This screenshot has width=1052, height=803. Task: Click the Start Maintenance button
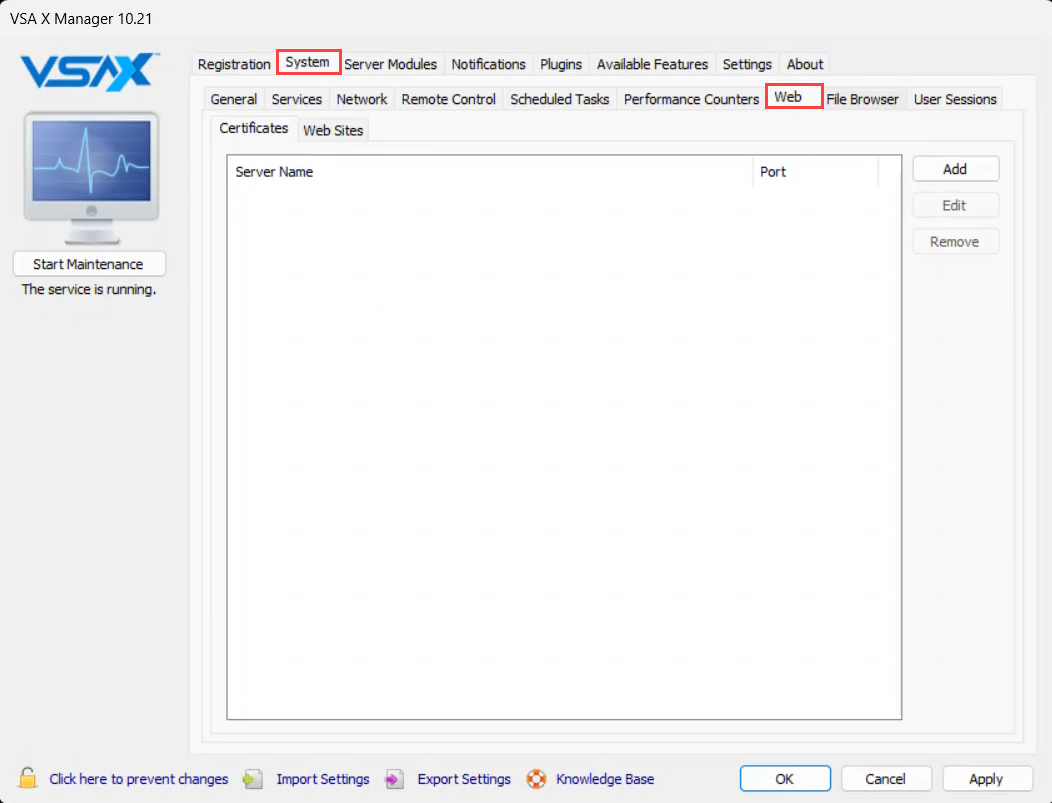89,264
